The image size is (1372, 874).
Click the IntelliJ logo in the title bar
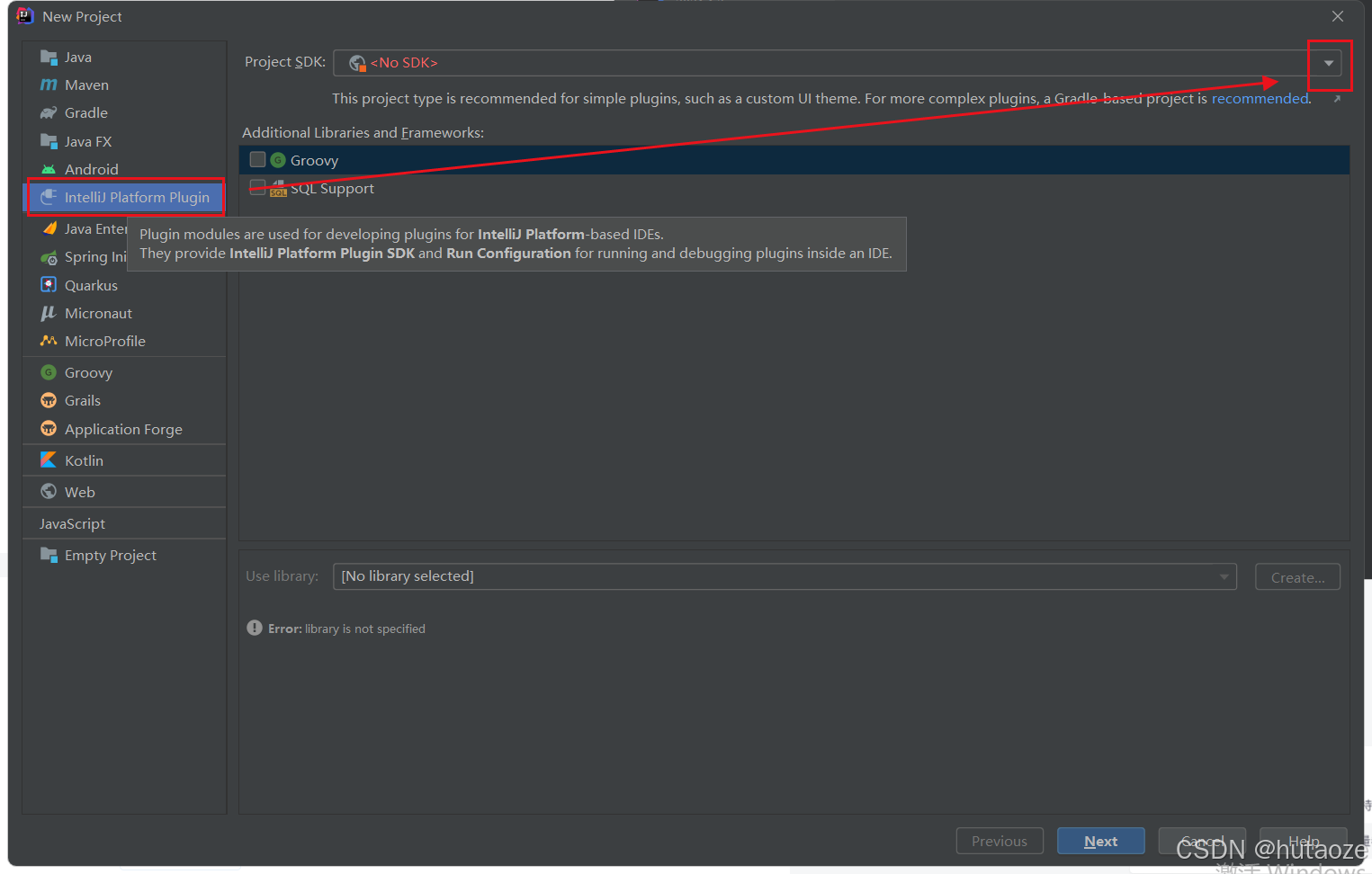click(25, 15)
